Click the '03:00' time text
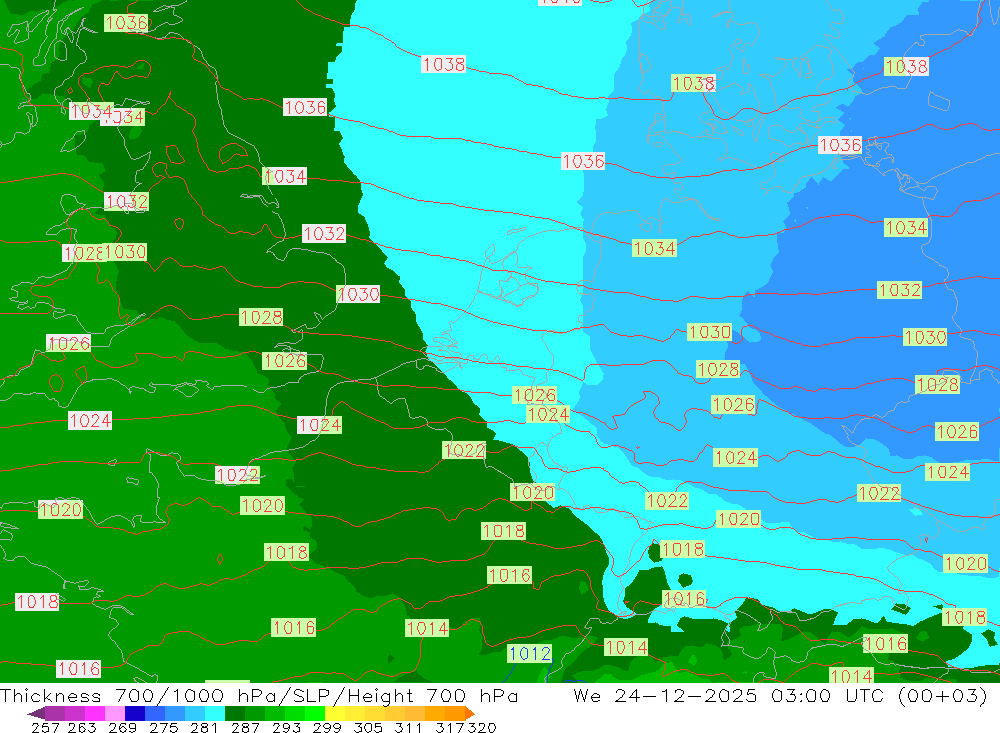1000x733 pixels. pyautogui.click(x=800, y=695)
